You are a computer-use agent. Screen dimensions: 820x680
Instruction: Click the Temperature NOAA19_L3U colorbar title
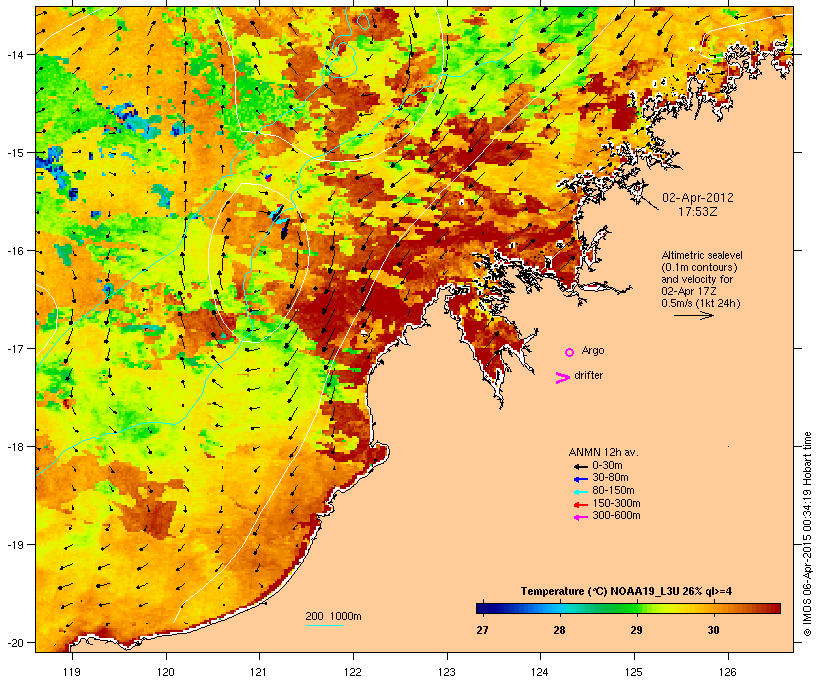tap(626, 591)
